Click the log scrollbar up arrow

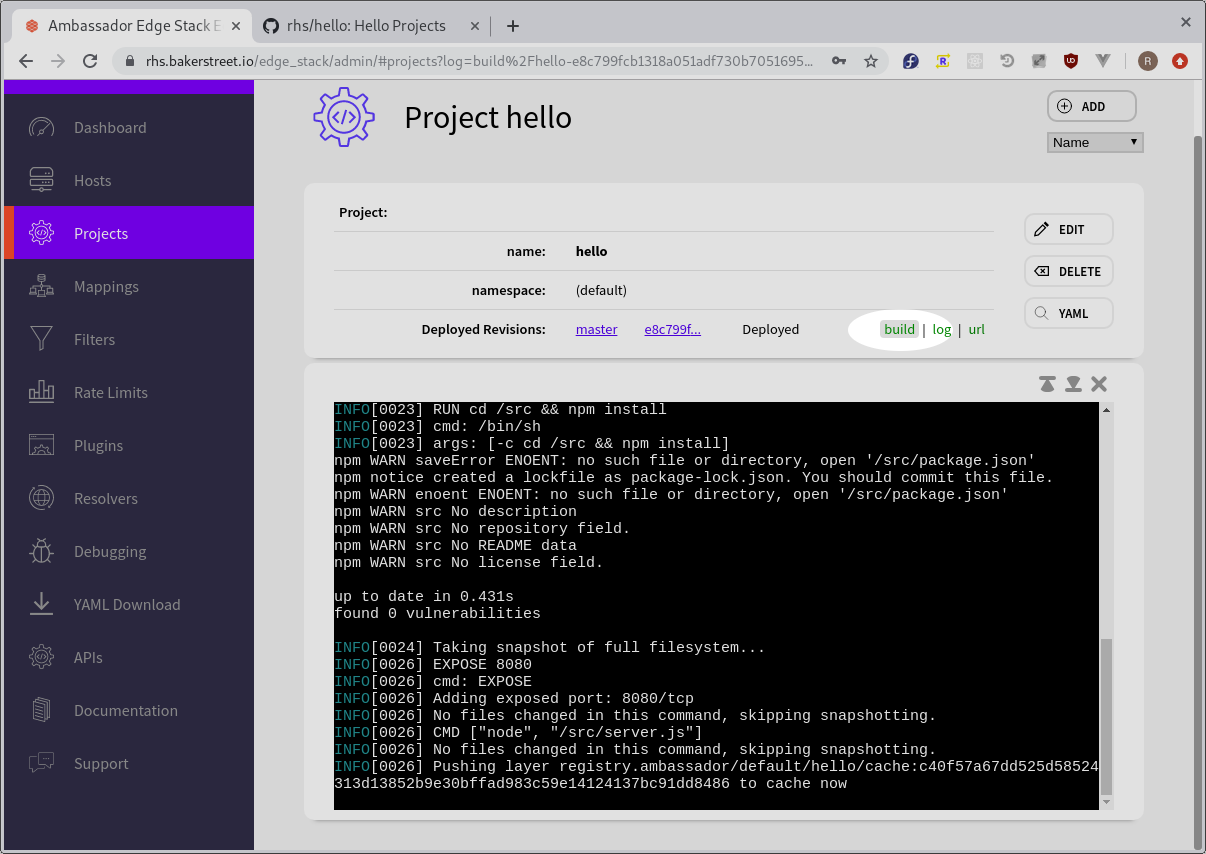(x=1106, y=409)
